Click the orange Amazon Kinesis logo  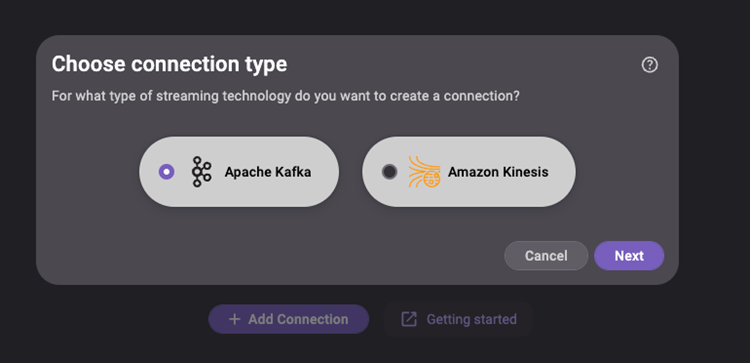(424, 172)
